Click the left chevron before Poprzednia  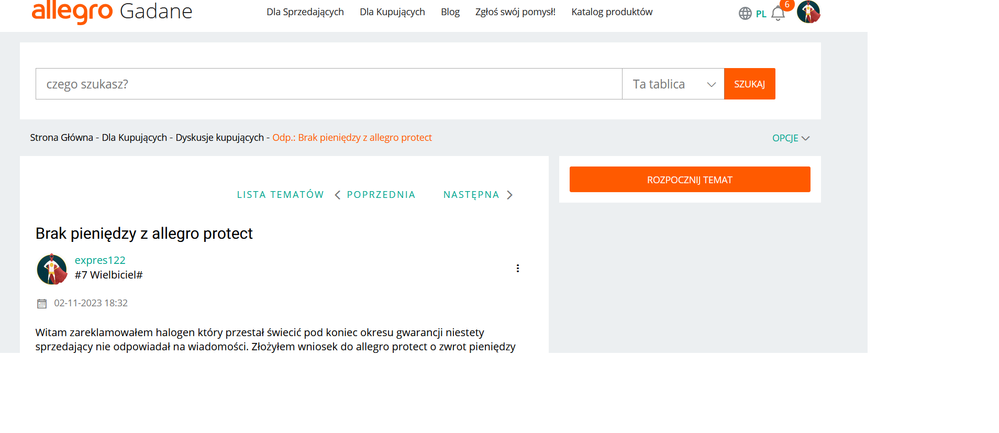[x=337, y=195]
